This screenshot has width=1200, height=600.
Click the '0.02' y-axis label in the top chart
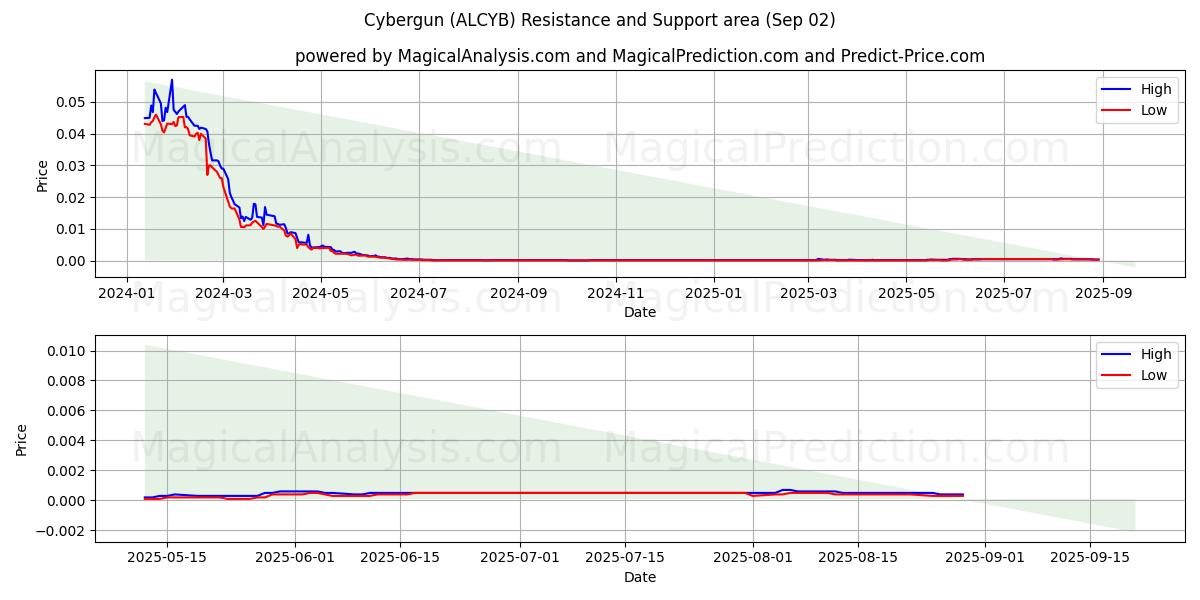(73, 197)
